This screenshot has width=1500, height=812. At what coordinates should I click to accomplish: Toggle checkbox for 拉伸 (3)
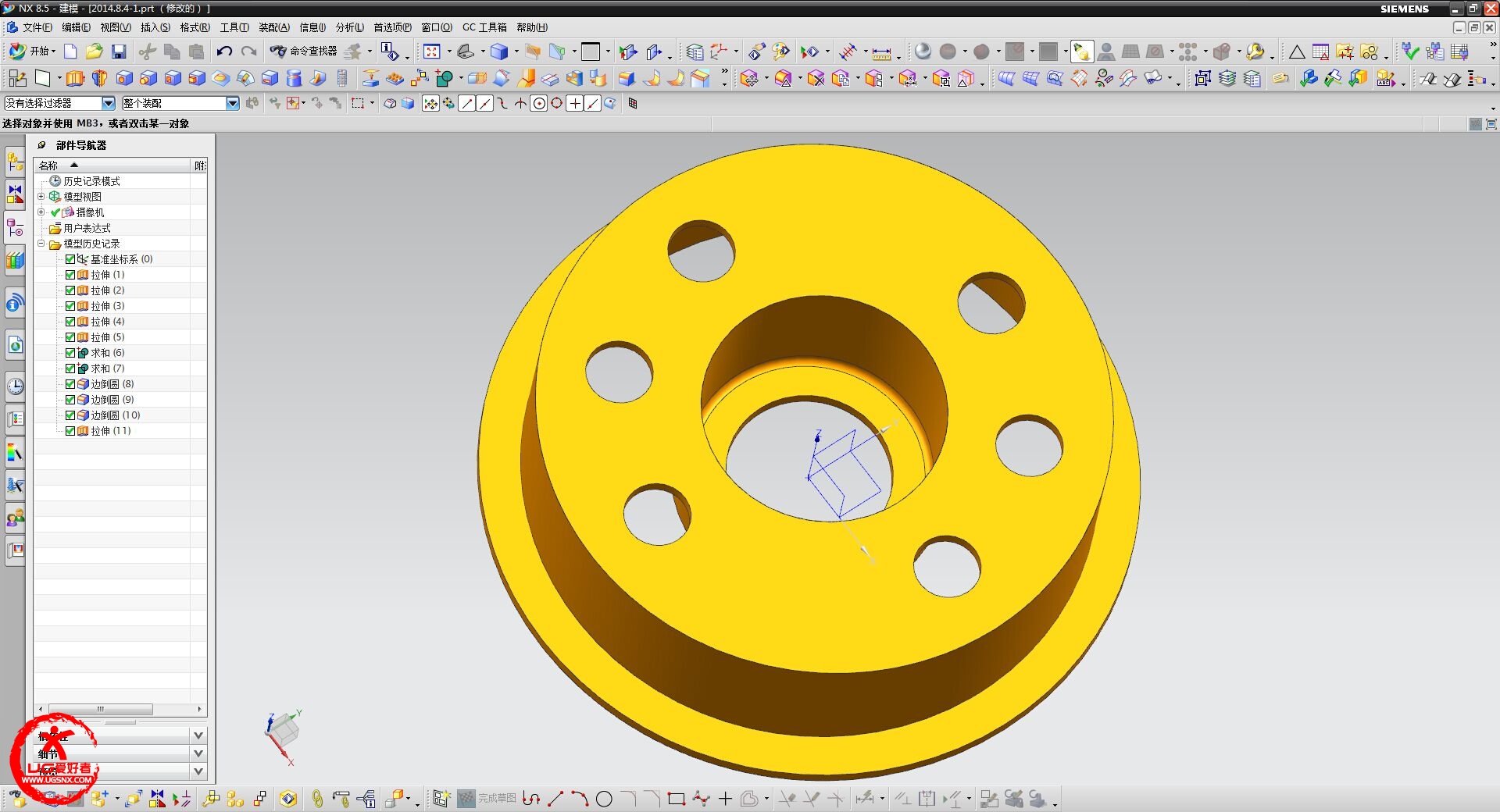[70, 306]
